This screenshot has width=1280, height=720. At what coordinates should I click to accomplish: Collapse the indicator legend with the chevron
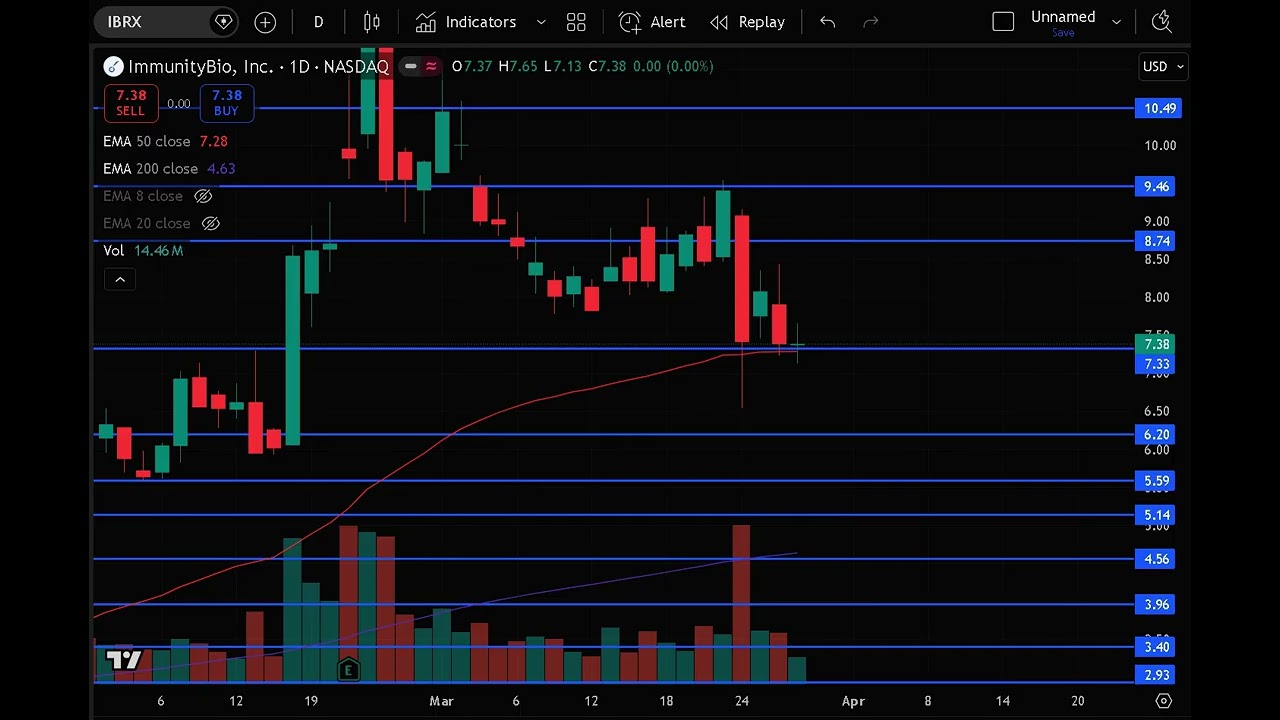pyautogui.click(x=120, y=279)
